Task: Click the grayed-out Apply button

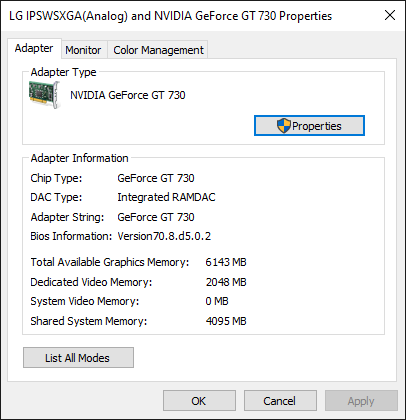Action: pos(361,401)
